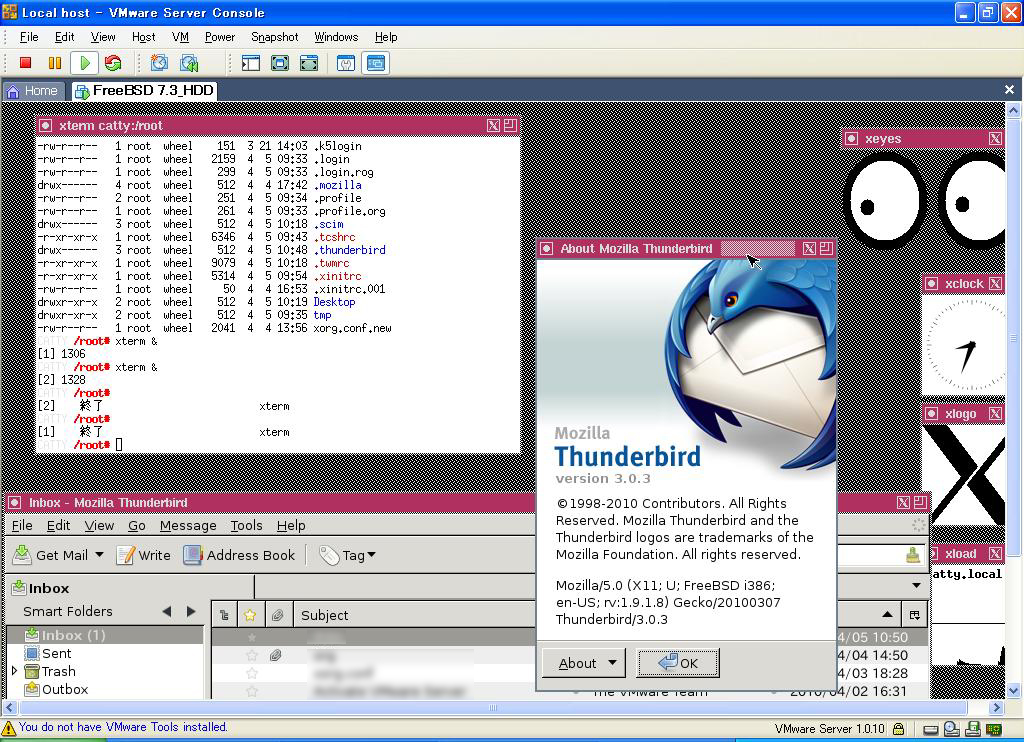1024x742 pixels.
Task: Open the VM menu
Action: point(180,37)
